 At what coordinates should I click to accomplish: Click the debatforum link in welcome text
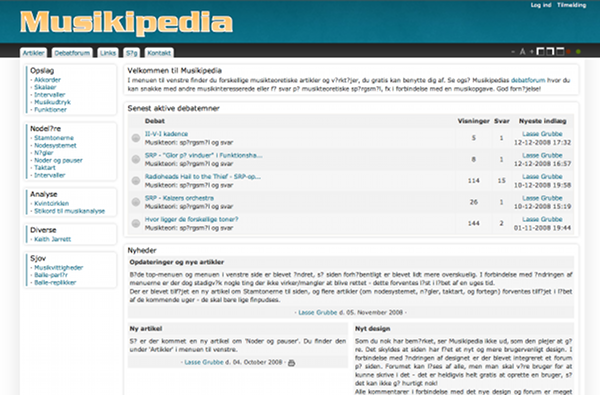point(528,80)
